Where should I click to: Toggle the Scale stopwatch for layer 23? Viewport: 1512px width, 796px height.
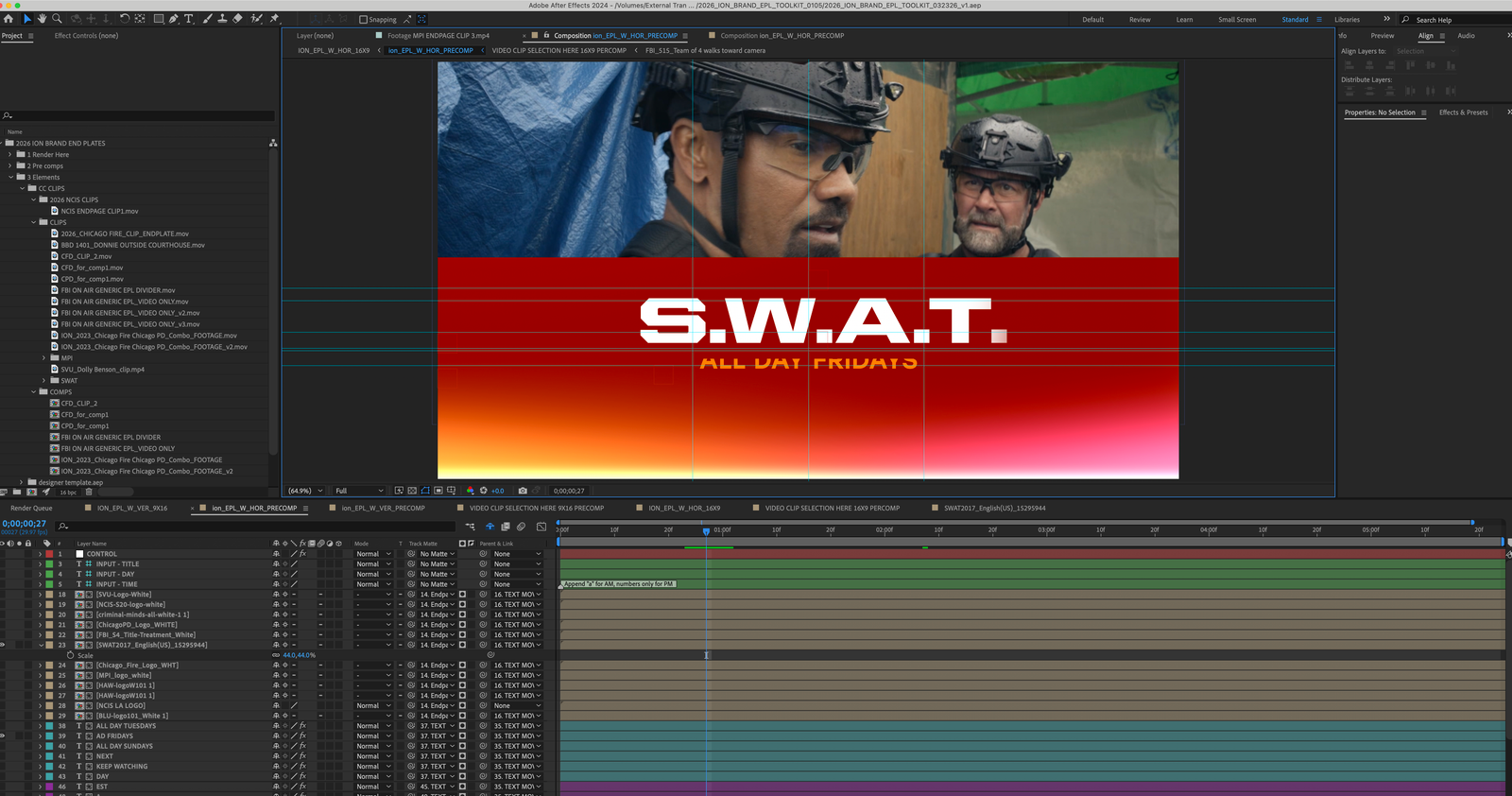coord(70,655)
